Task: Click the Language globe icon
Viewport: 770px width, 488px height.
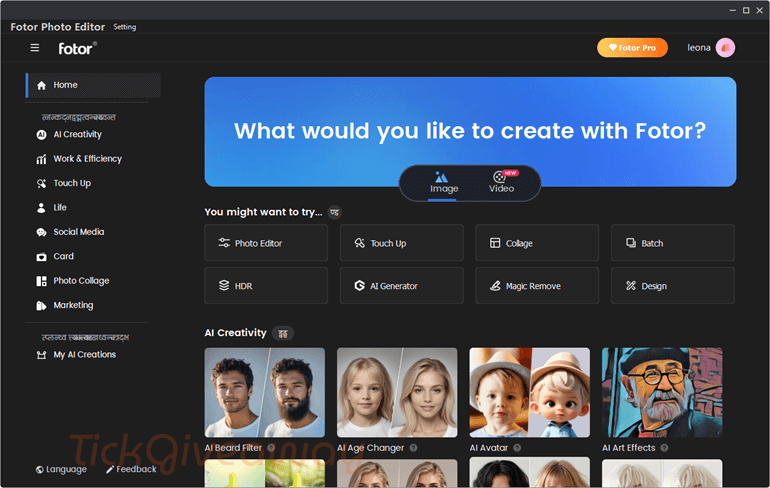Action: coord(40,470)
